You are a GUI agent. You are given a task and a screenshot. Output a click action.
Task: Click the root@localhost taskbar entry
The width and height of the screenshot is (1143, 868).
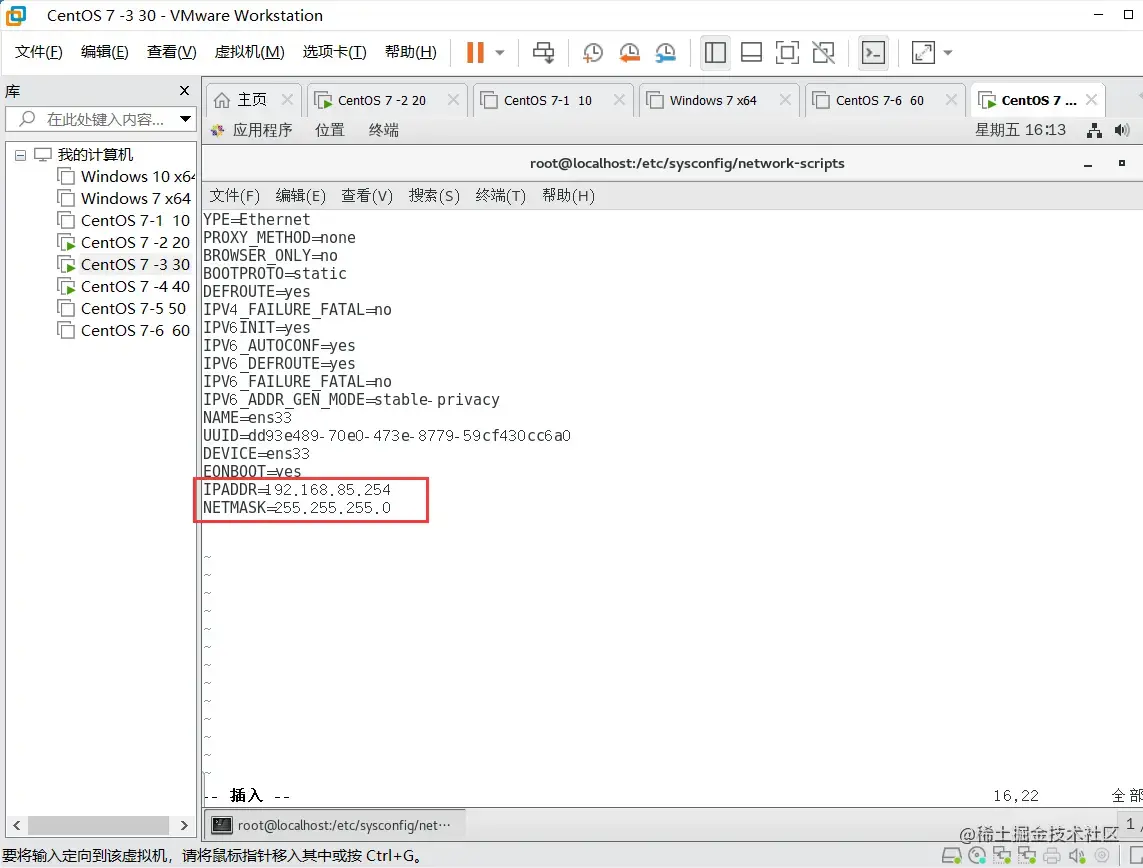pos(334,825)
